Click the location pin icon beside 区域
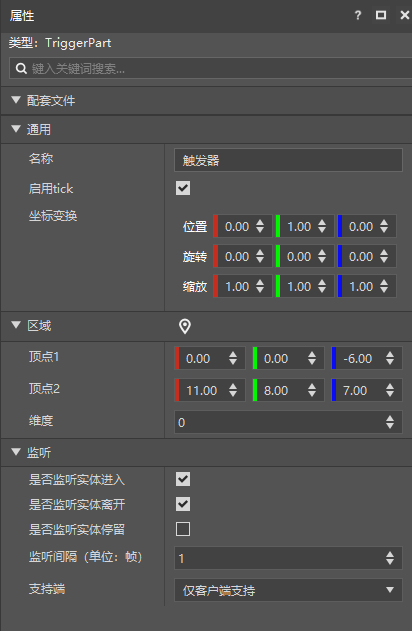The width and height of the screenshot is (412, 631). click(x=185, y=326)
